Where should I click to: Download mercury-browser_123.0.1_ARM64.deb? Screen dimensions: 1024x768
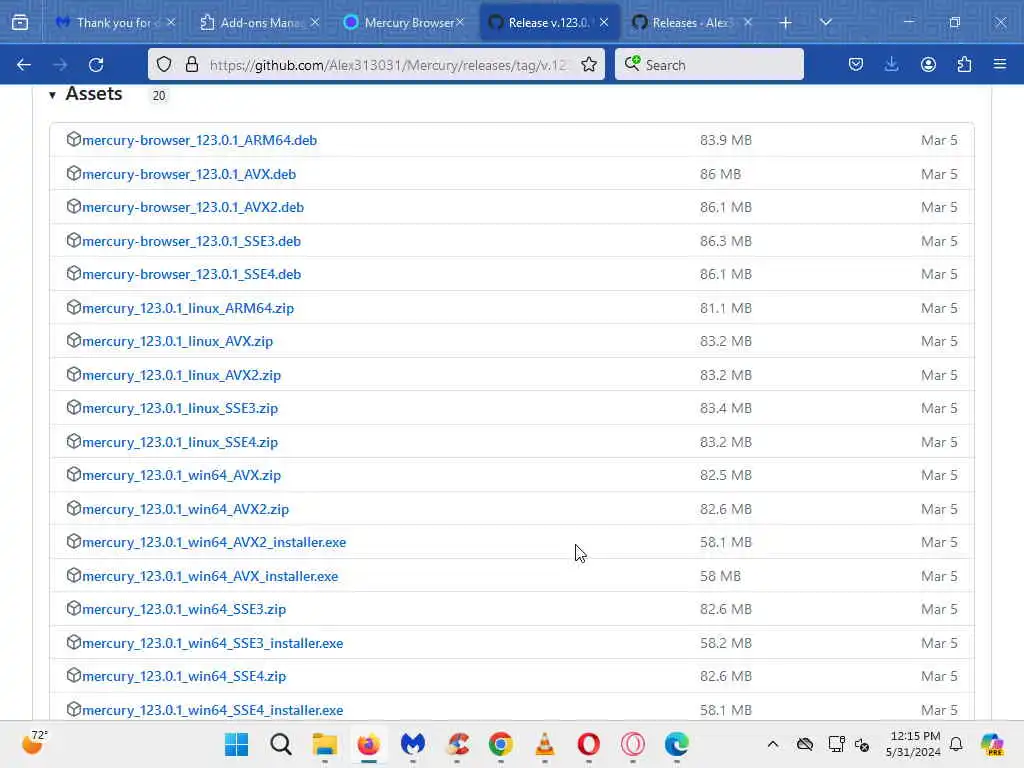[x=199, y=140]
